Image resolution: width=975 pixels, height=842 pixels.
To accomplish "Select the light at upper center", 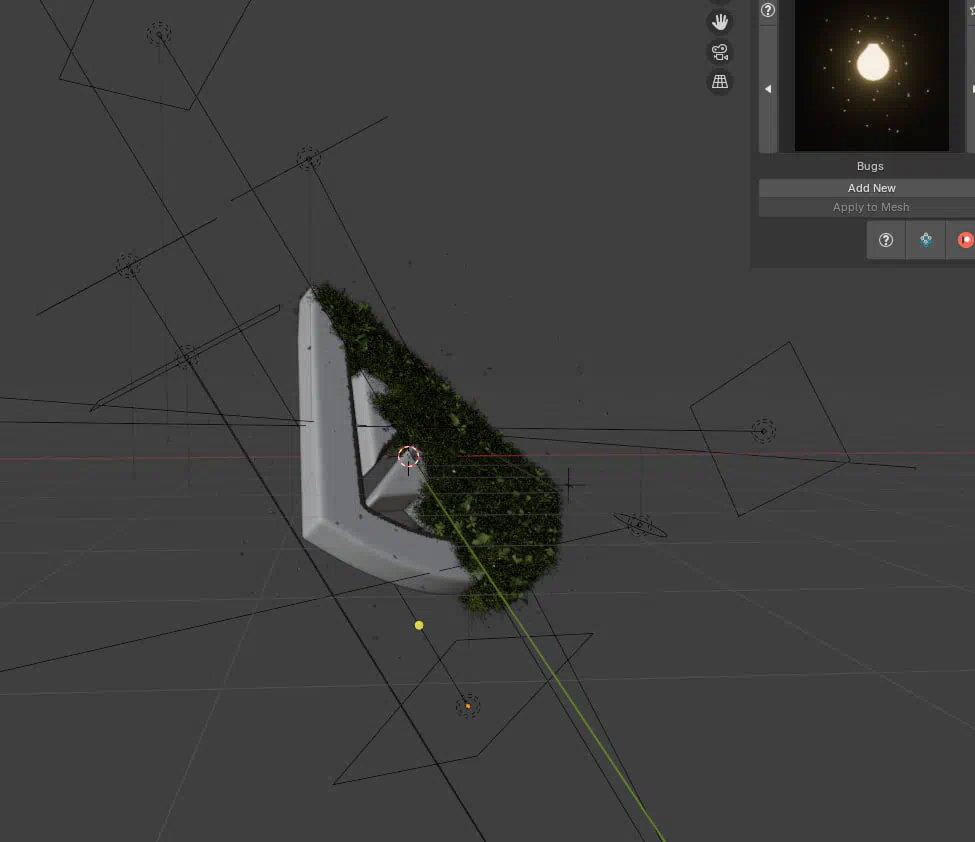I will 308,158.
